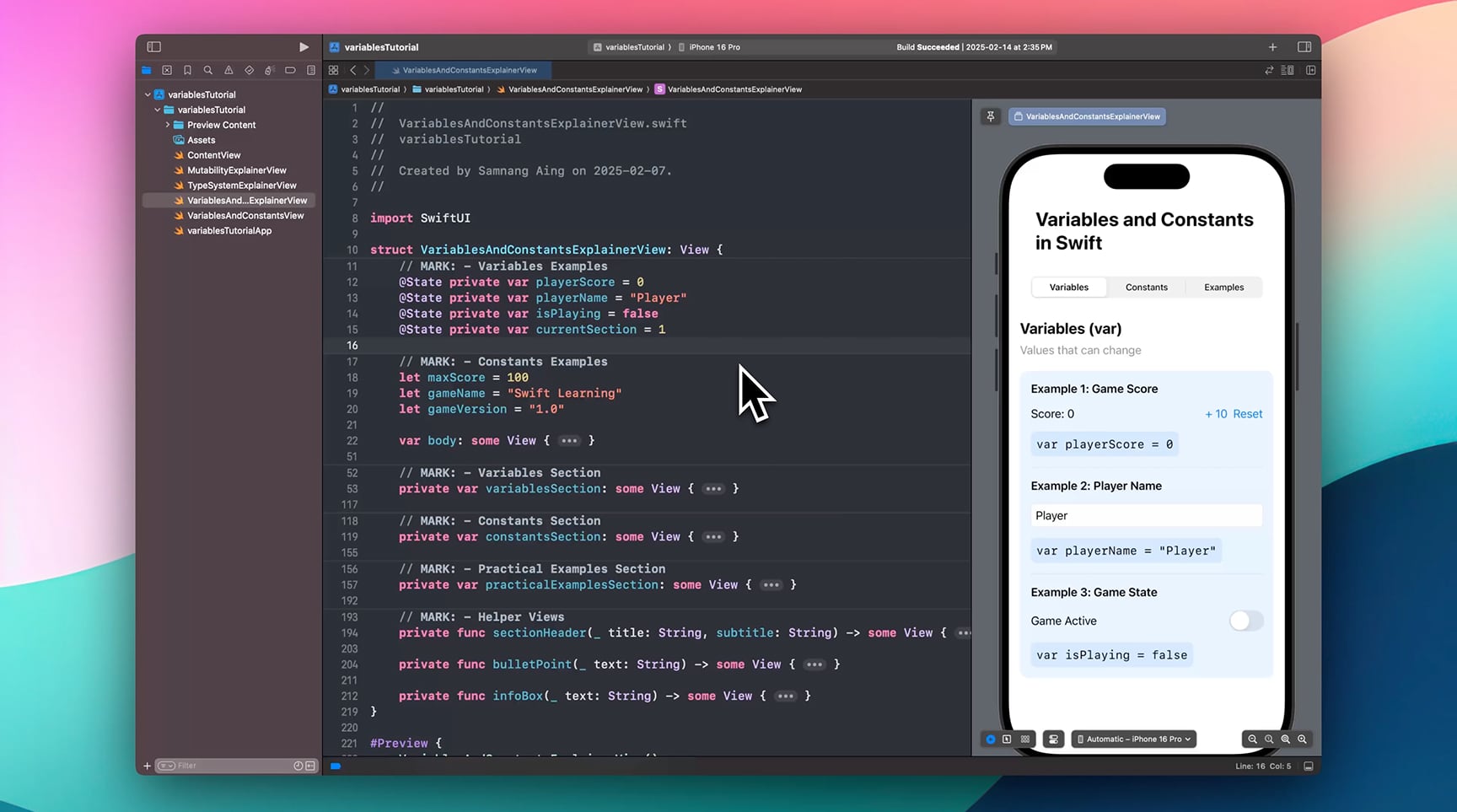Zoom canvas preview to 100%
1457x812 pixels.
pyautogui.click(x=1269, y=739)
